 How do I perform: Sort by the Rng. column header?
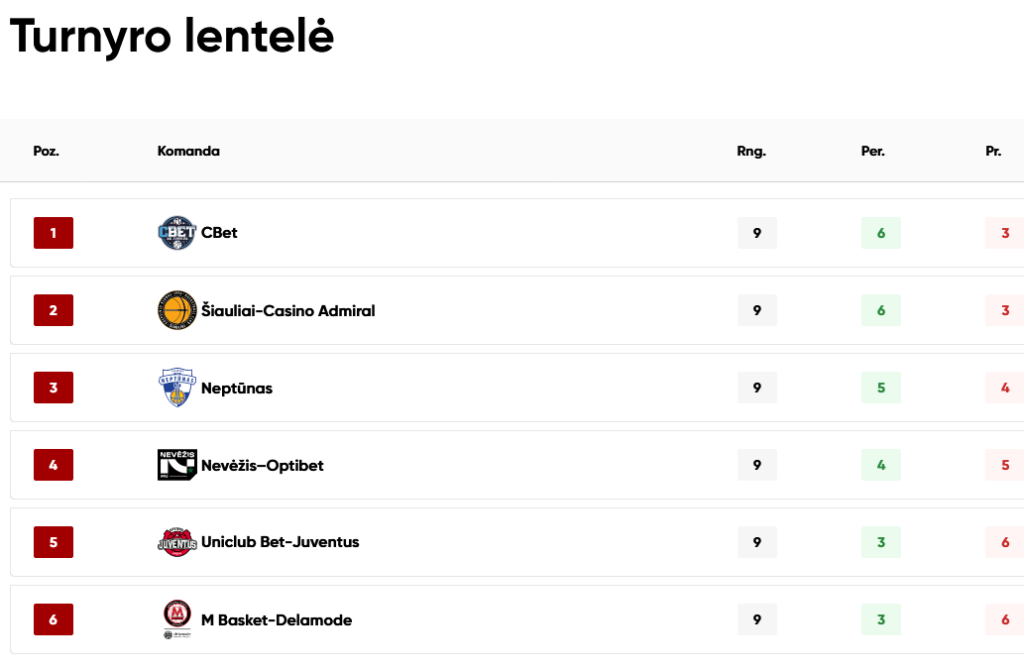point(751,151)
